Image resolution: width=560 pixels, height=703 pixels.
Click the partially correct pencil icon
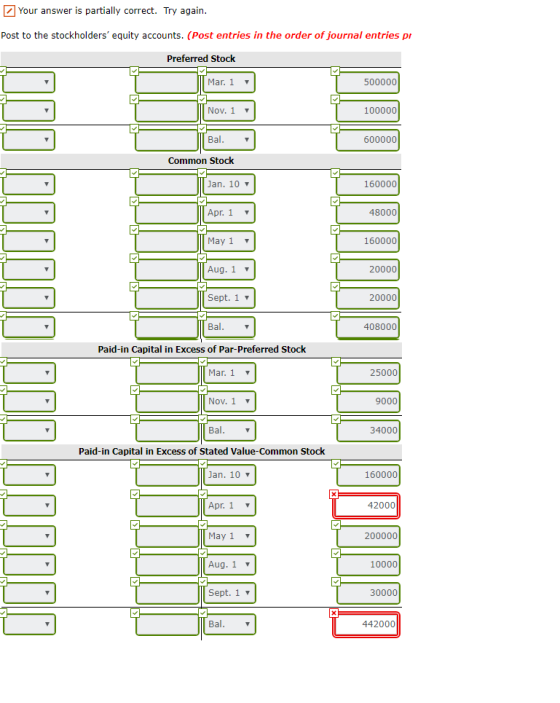pos(9,11)
